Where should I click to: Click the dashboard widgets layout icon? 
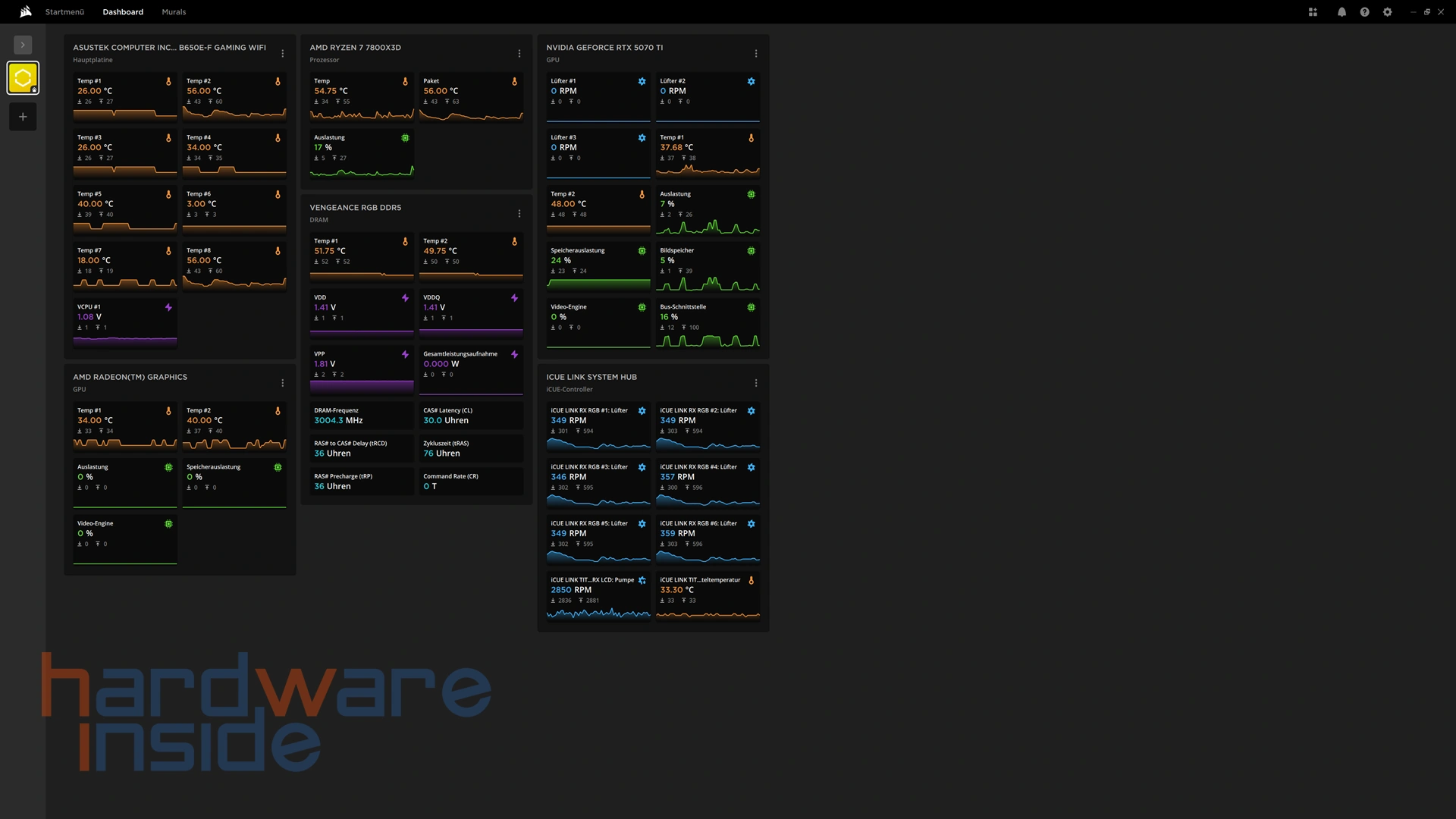1313,12
